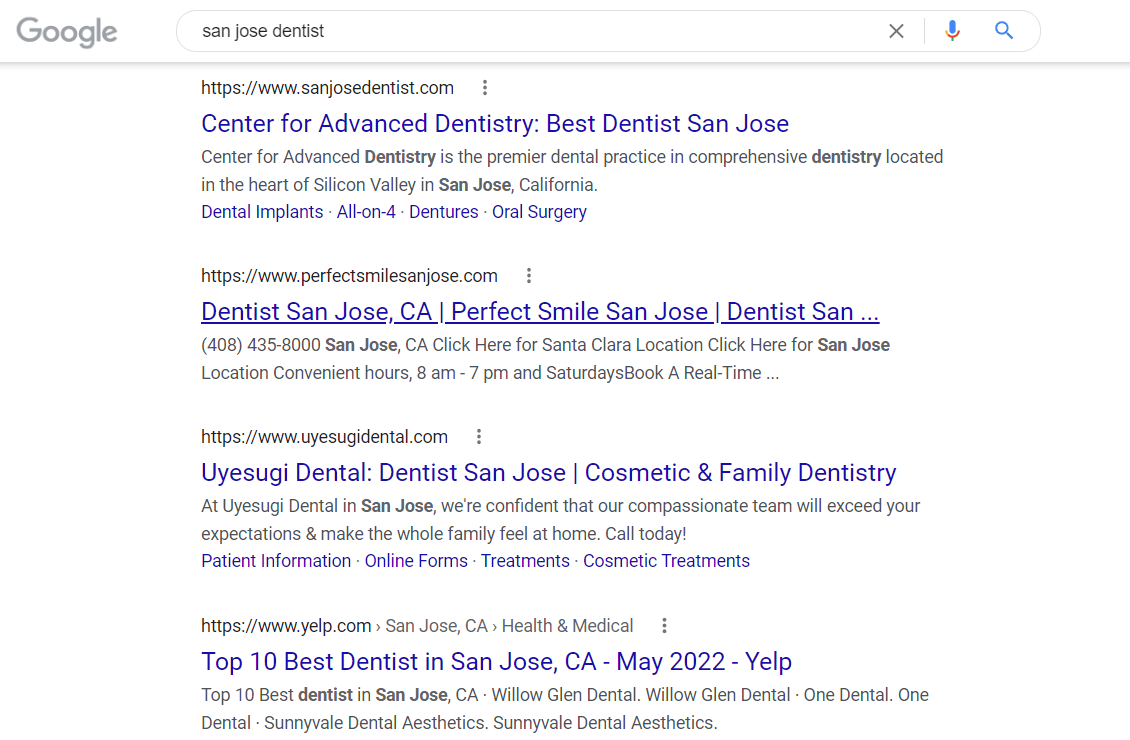Open the Center for Advanced Dentistry result
The image size is (1130, 740).
495,123
